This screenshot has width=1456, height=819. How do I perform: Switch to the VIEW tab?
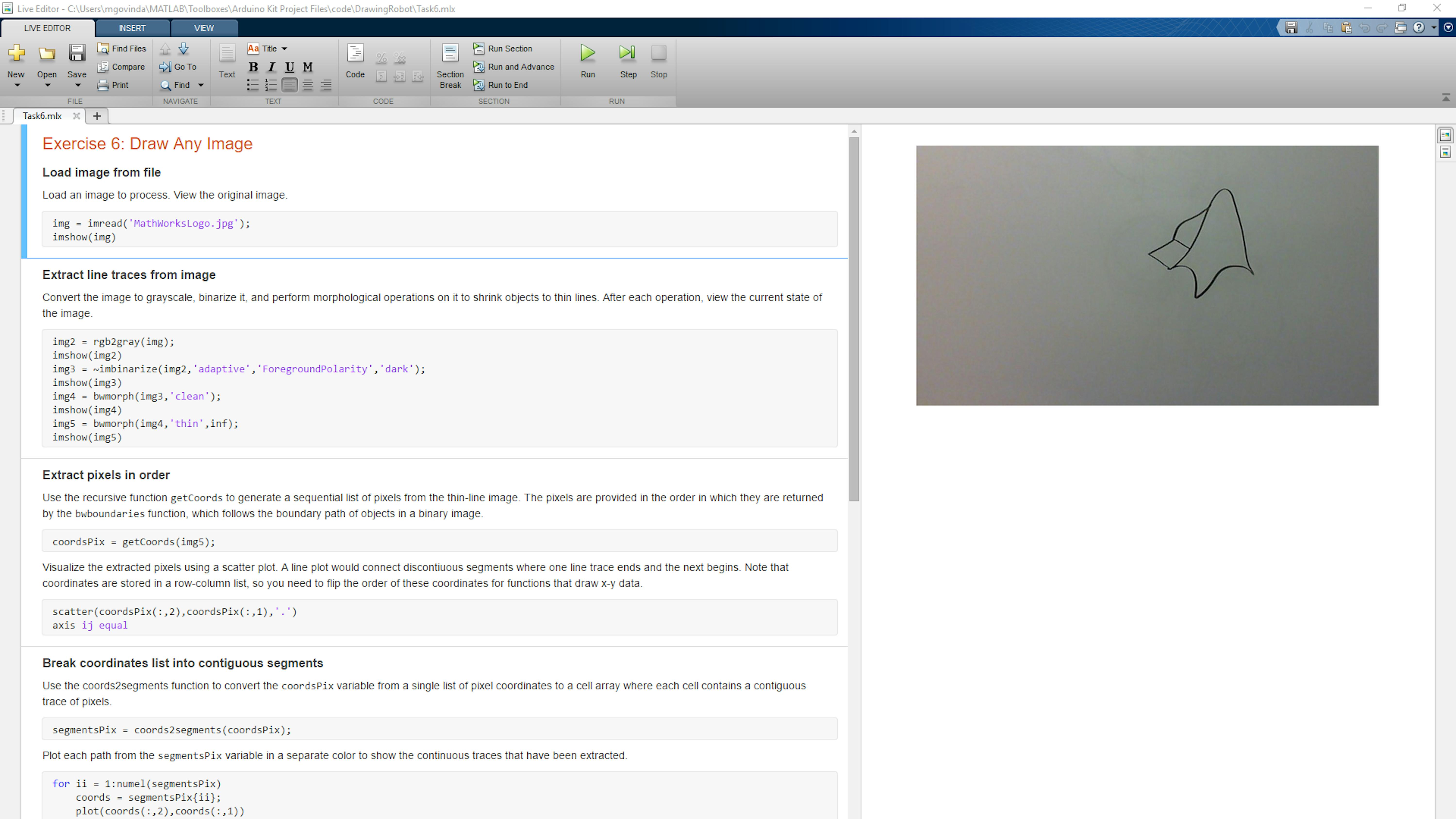click(x=204, y=28)
